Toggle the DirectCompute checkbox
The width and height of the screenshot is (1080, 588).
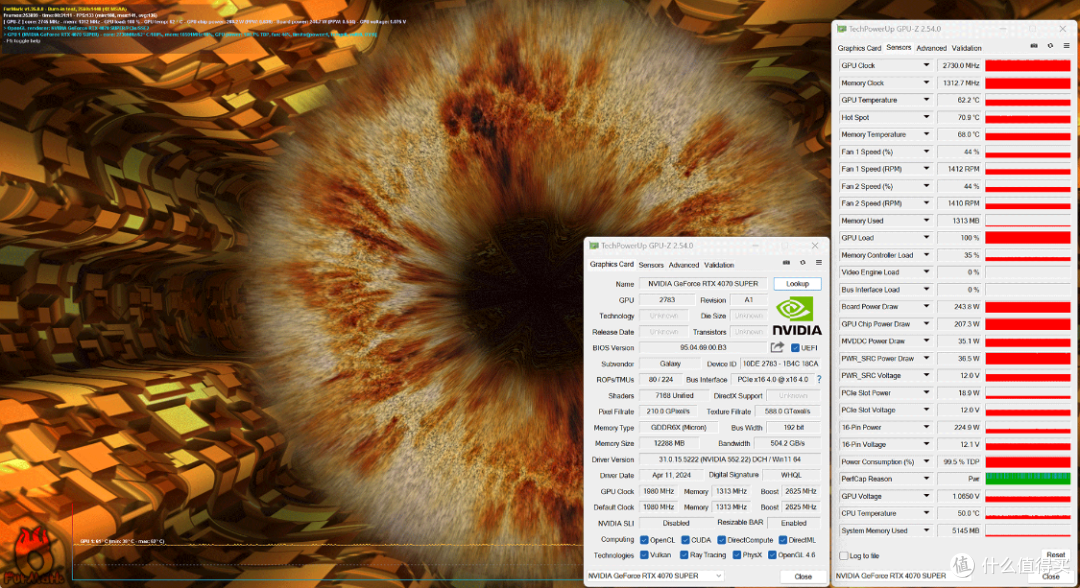pyautogui.click(x=721, y=540)
